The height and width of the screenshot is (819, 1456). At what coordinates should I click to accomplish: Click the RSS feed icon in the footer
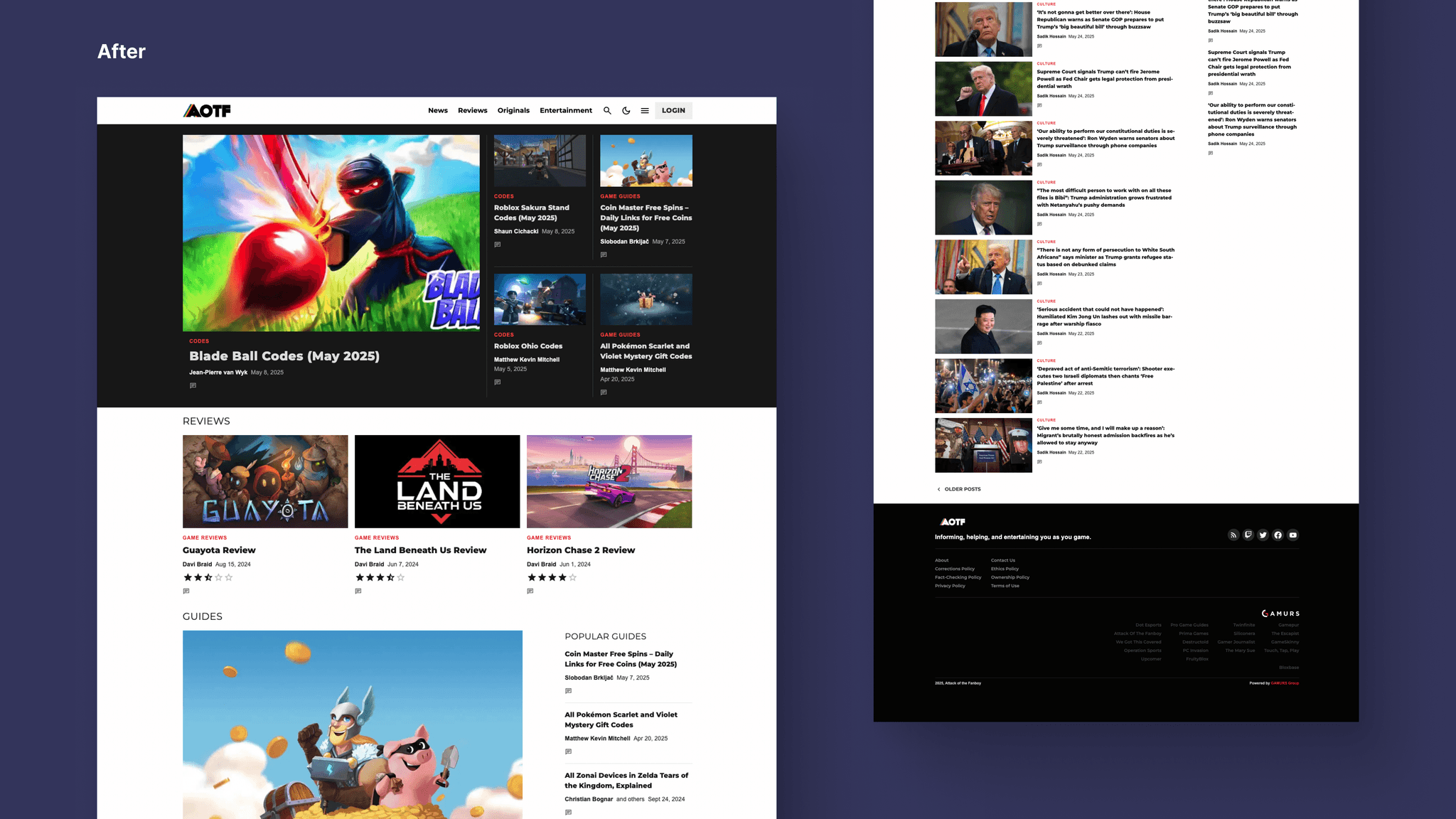[x=1233, y=535]
